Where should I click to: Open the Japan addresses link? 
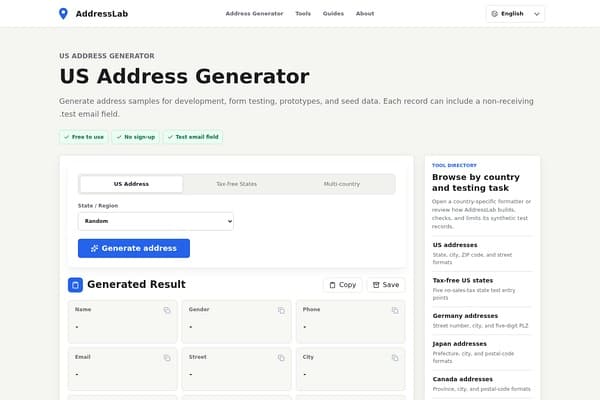(x=482, y=352)
